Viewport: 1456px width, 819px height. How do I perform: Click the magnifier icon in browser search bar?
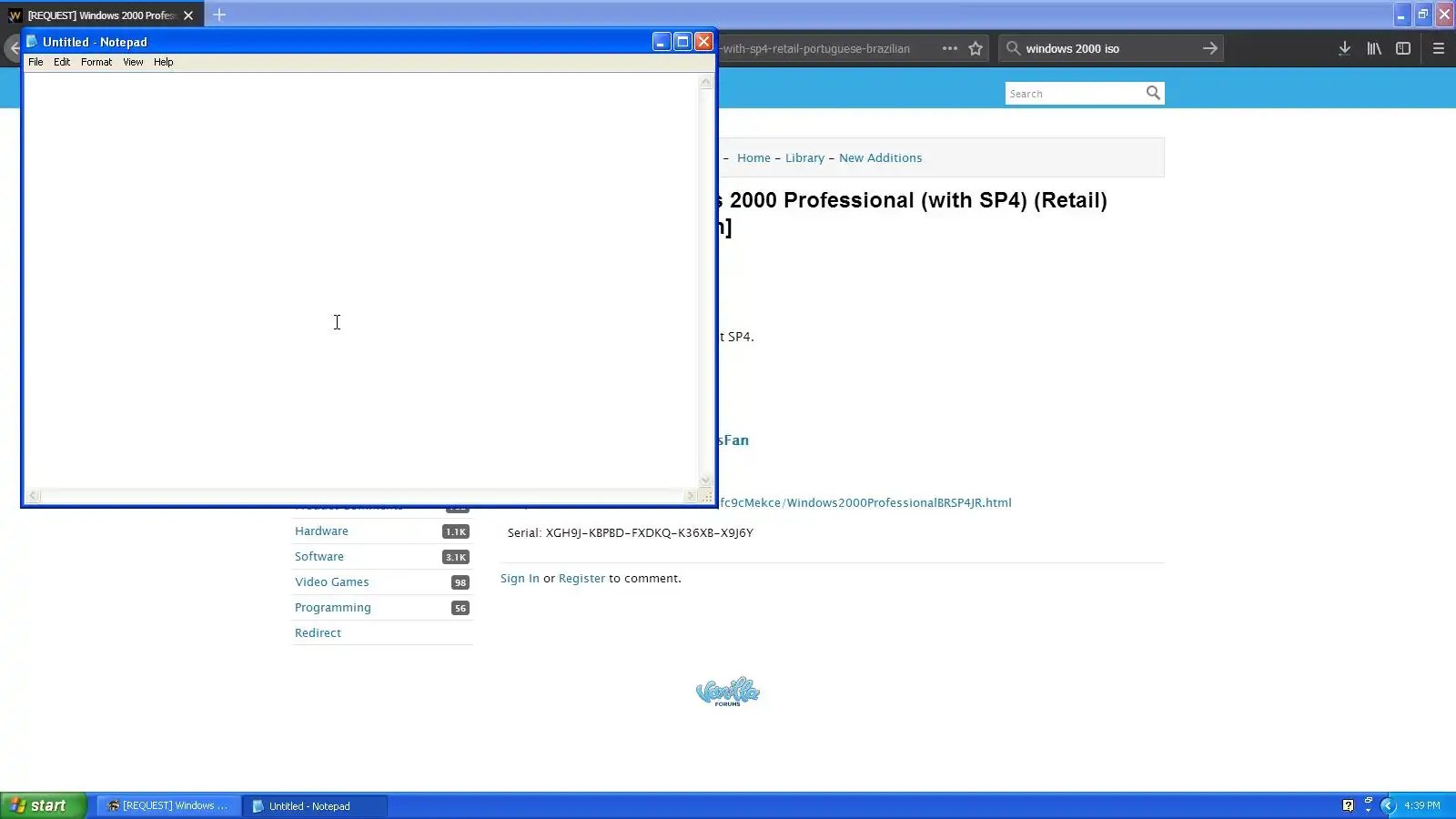click(x=1013, y=48)
